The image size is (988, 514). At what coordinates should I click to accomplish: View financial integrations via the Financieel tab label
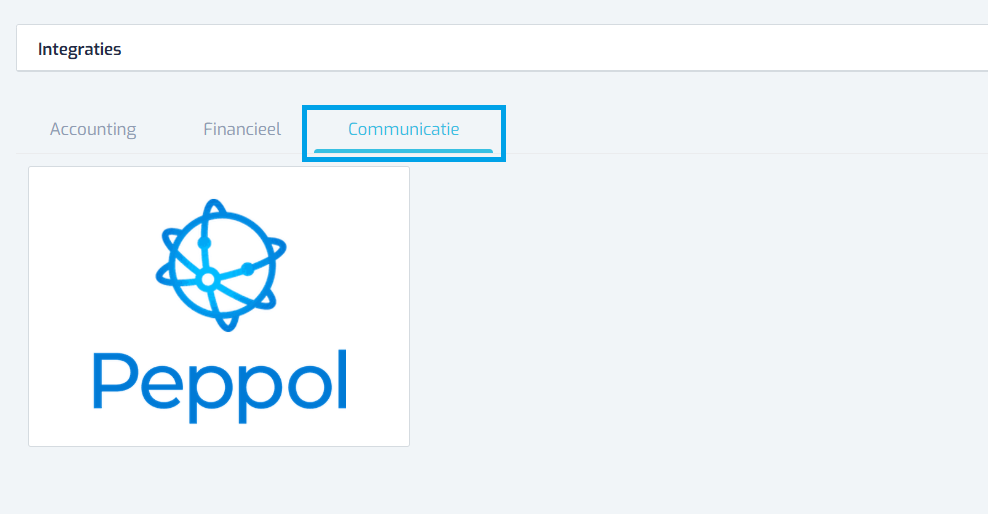[x=242, y=129]
